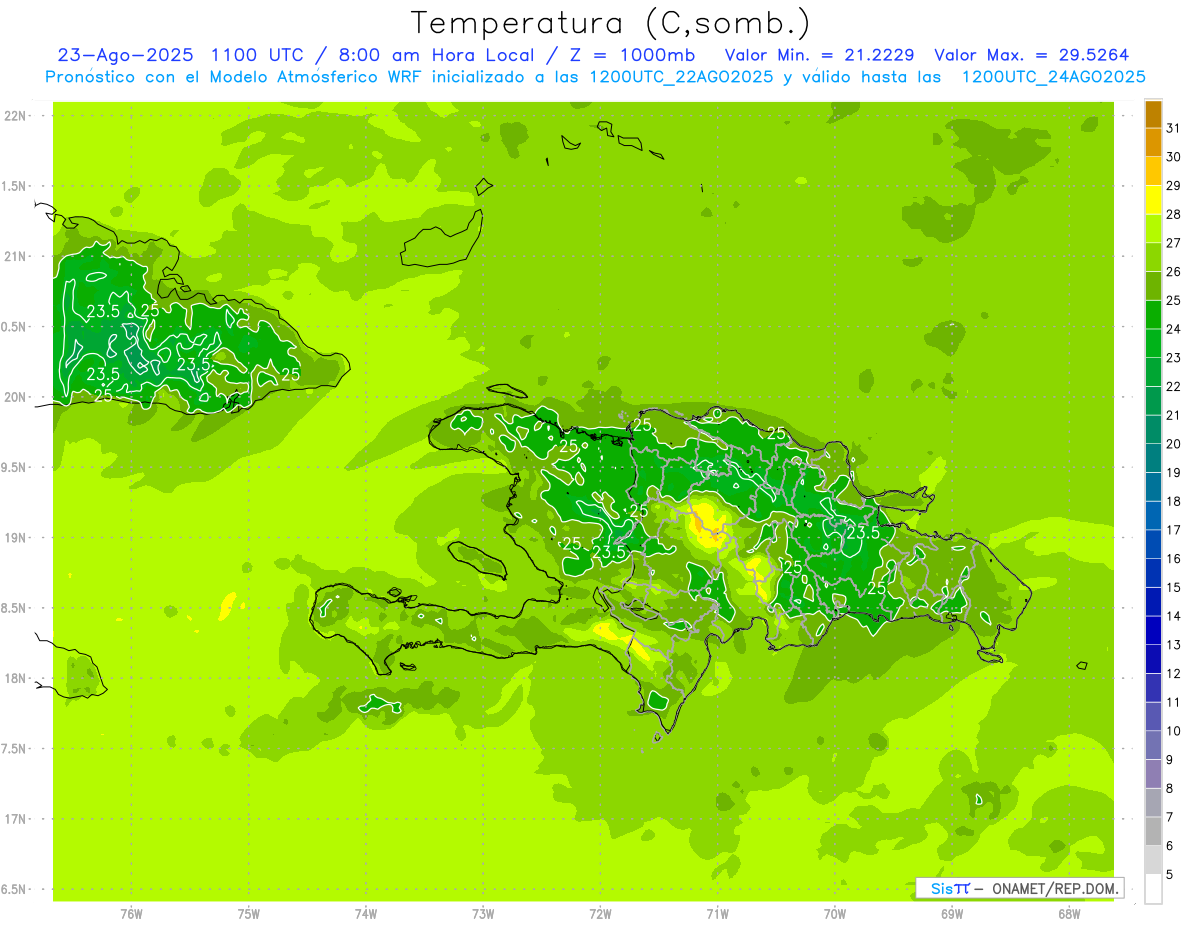Screen dimensions: 1200x927
Task: Click the "ONAMET/REP.DOM." credit label
Action: click(1054, 888)
